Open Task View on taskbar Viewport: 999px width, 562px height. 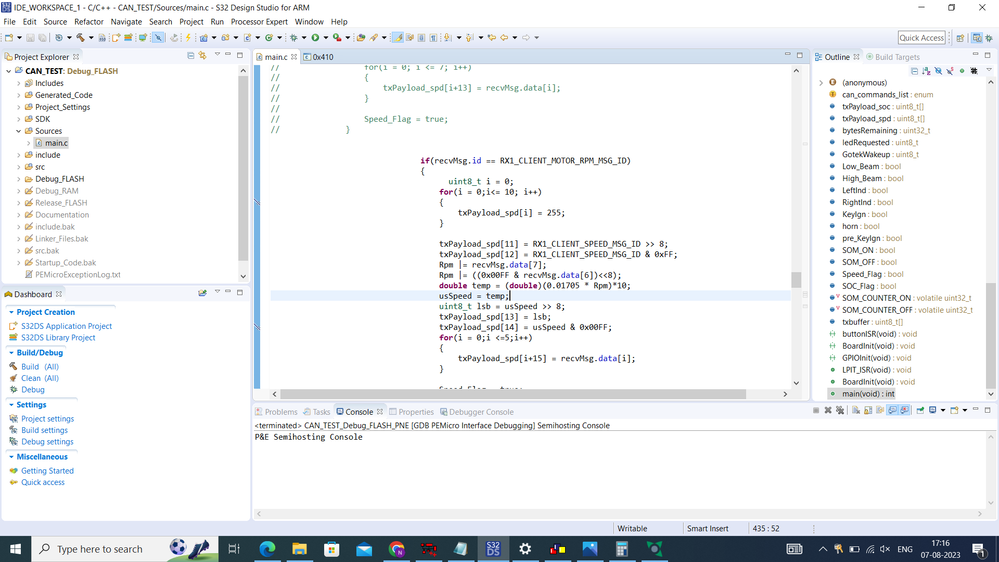click(x=234, y=549)
